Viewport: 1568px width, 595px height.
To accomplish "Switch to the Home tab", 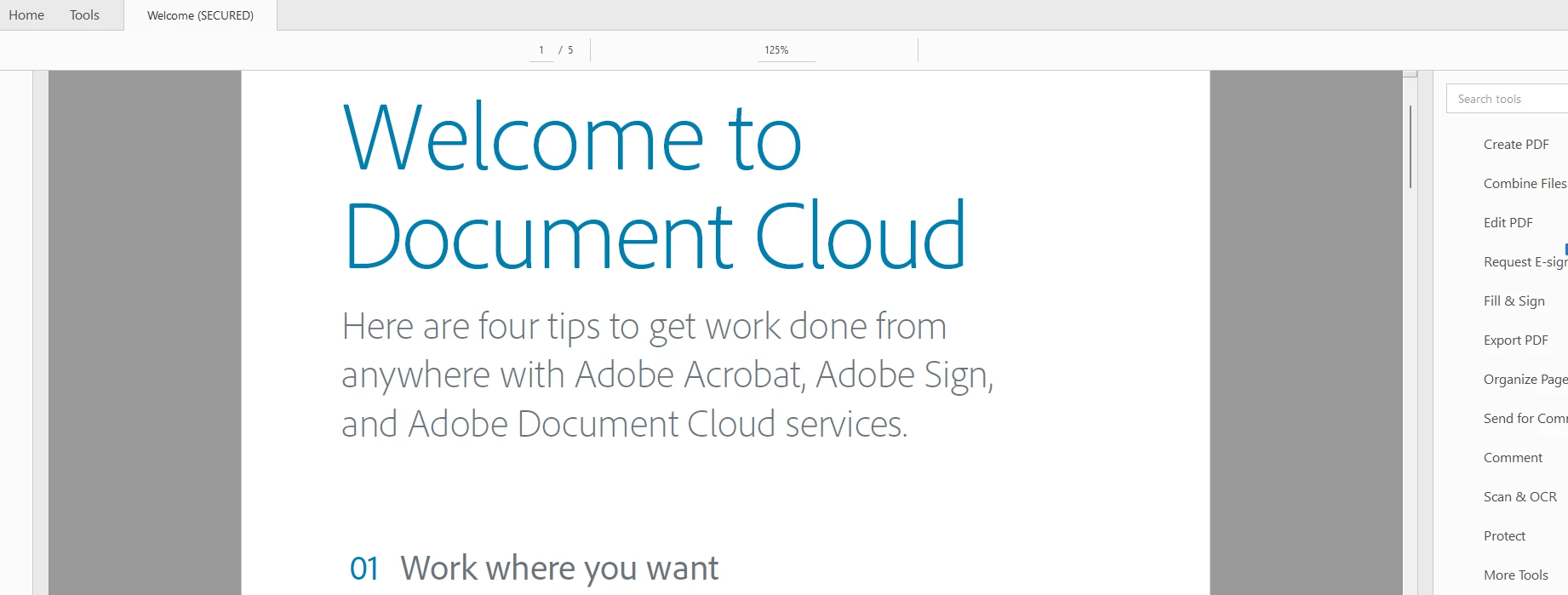I will tap(26, 15).
